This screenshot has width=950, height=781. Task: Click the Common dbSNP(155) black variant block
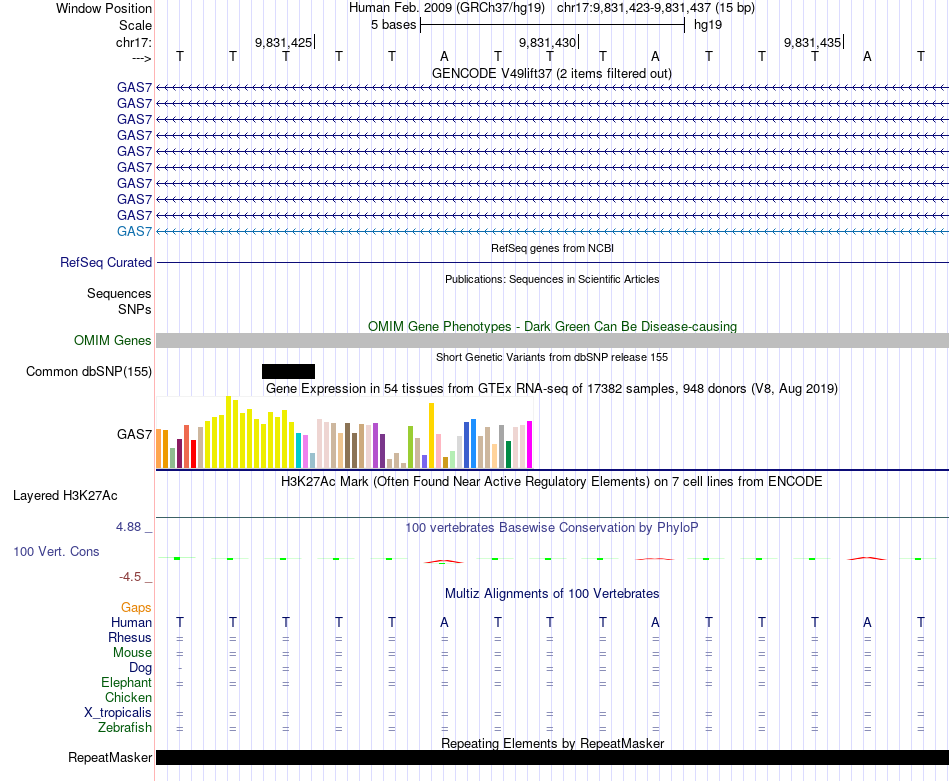[288, 371]
